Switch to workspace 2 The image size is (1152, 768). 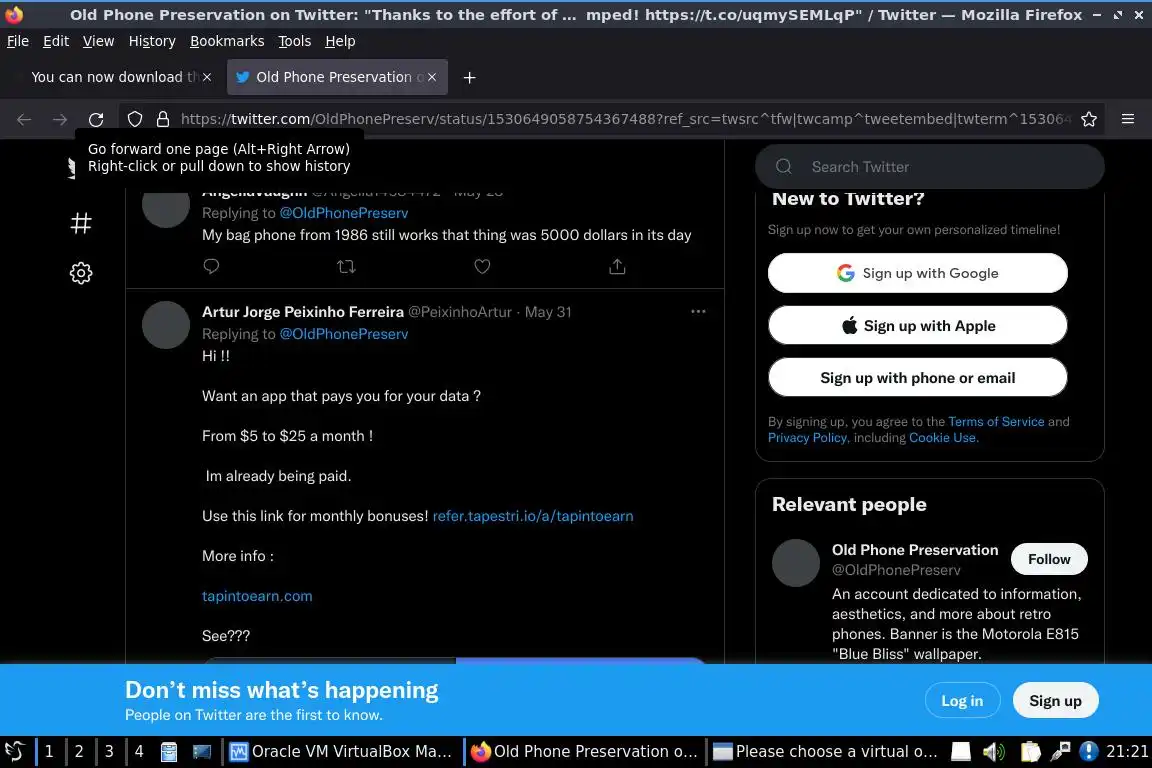pyautogui.click(x=79, y=751)
